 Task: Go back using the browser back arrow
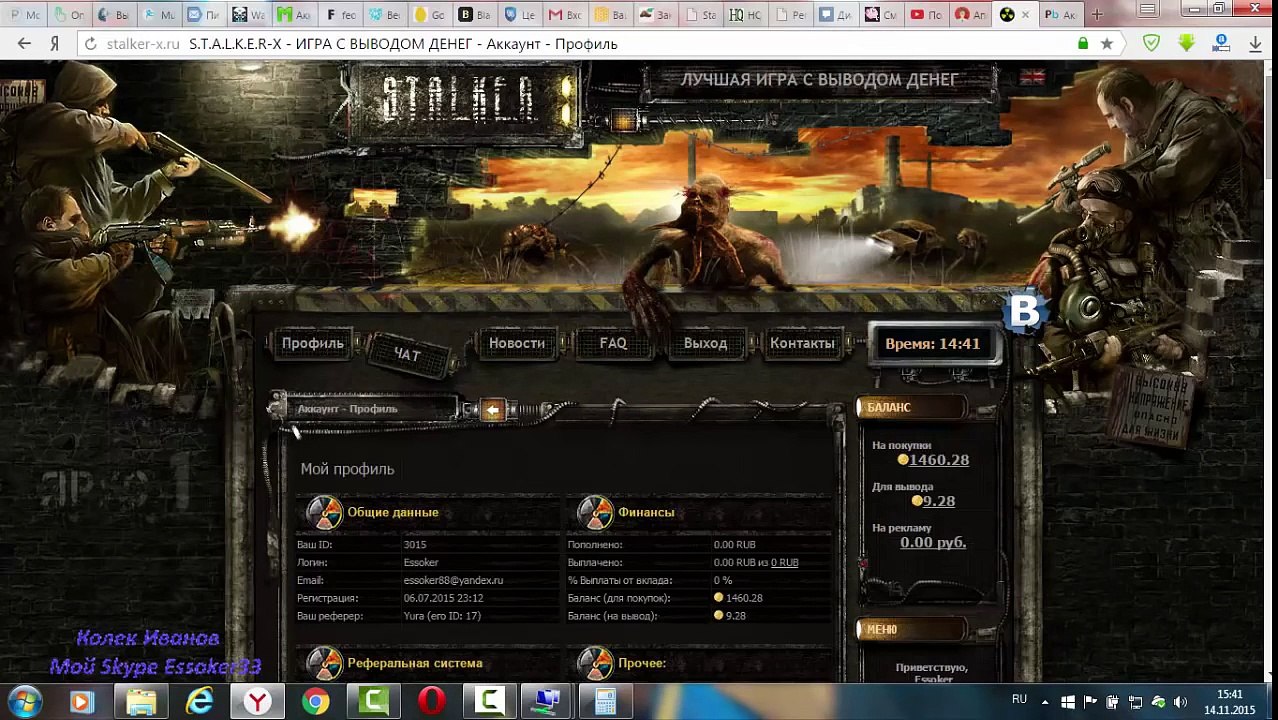pos(24,44)
